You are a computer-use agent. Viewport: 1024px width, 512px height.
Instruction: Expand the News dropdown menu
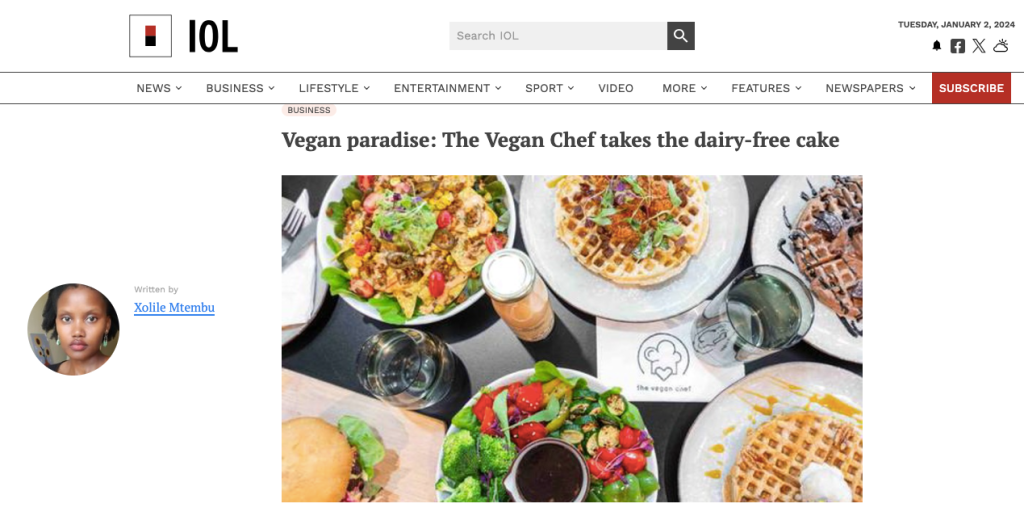[x=159, y=88]
